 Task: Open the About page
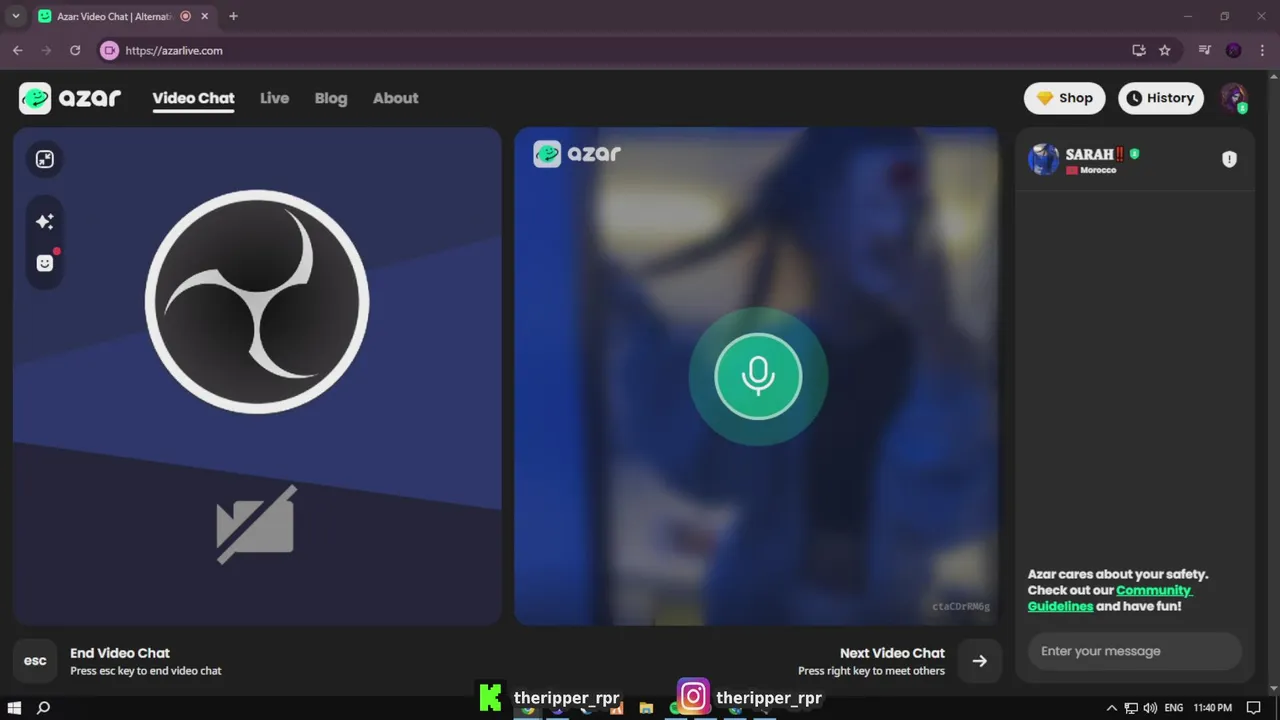(395, 98)
